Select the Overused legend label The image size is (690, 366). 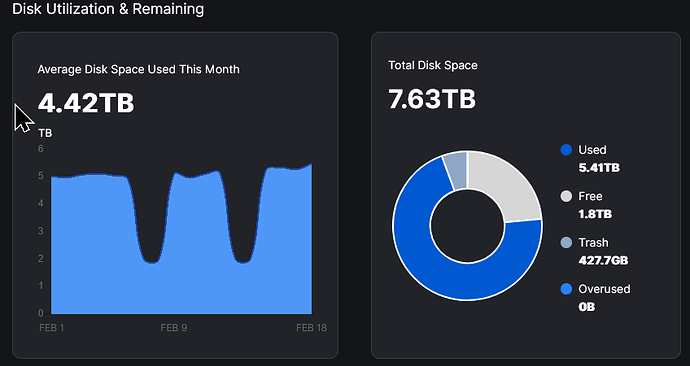tap(604, 289)
